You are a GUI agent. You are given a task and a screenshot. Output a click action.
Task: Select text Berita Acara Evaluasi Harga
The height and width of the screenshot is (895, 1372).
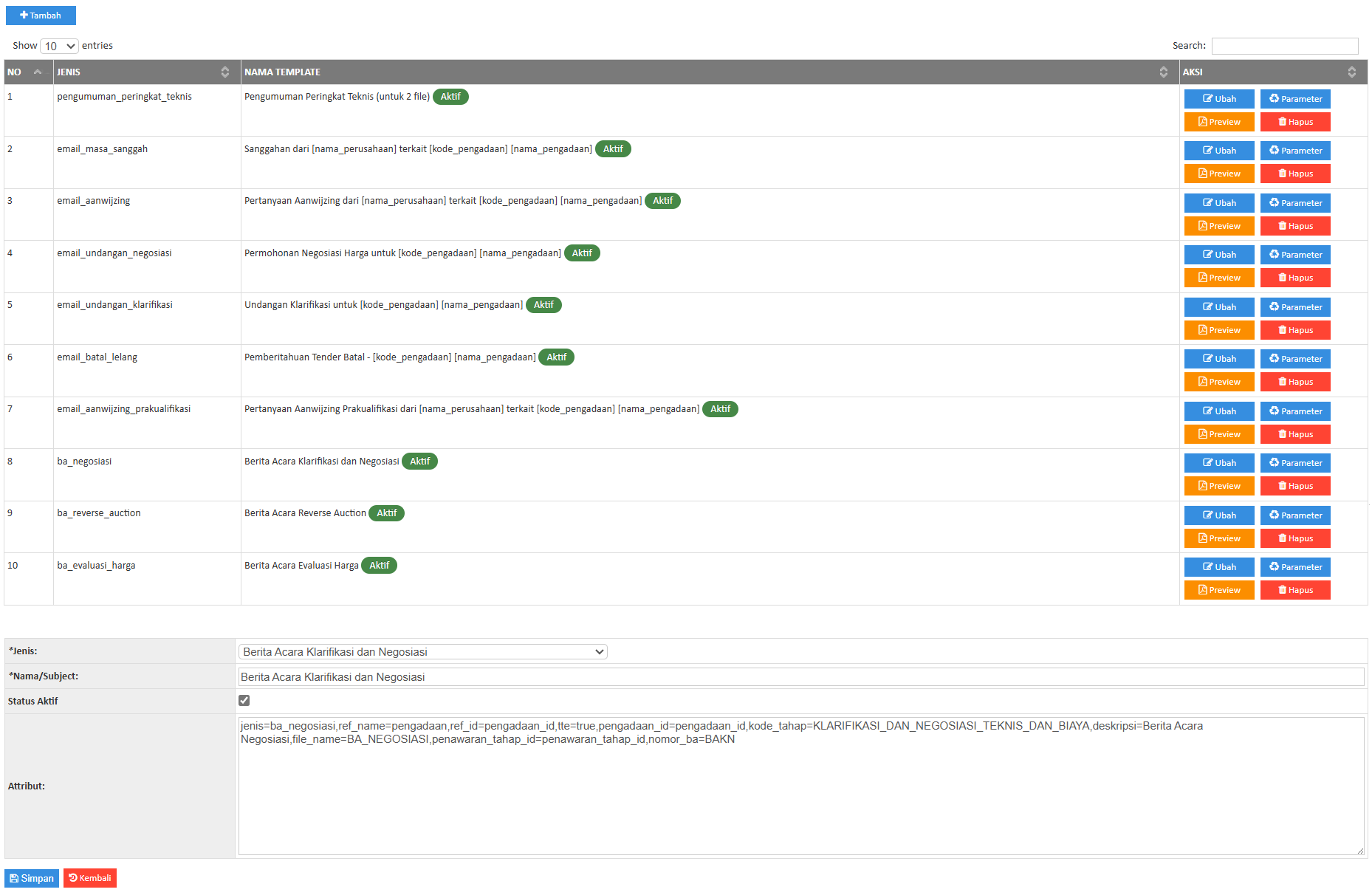coord(301,566)
